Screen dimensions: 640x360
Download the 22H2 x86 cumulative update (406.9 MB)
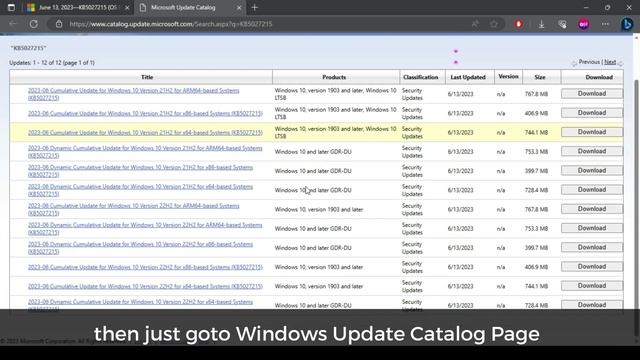click(592, 266)
